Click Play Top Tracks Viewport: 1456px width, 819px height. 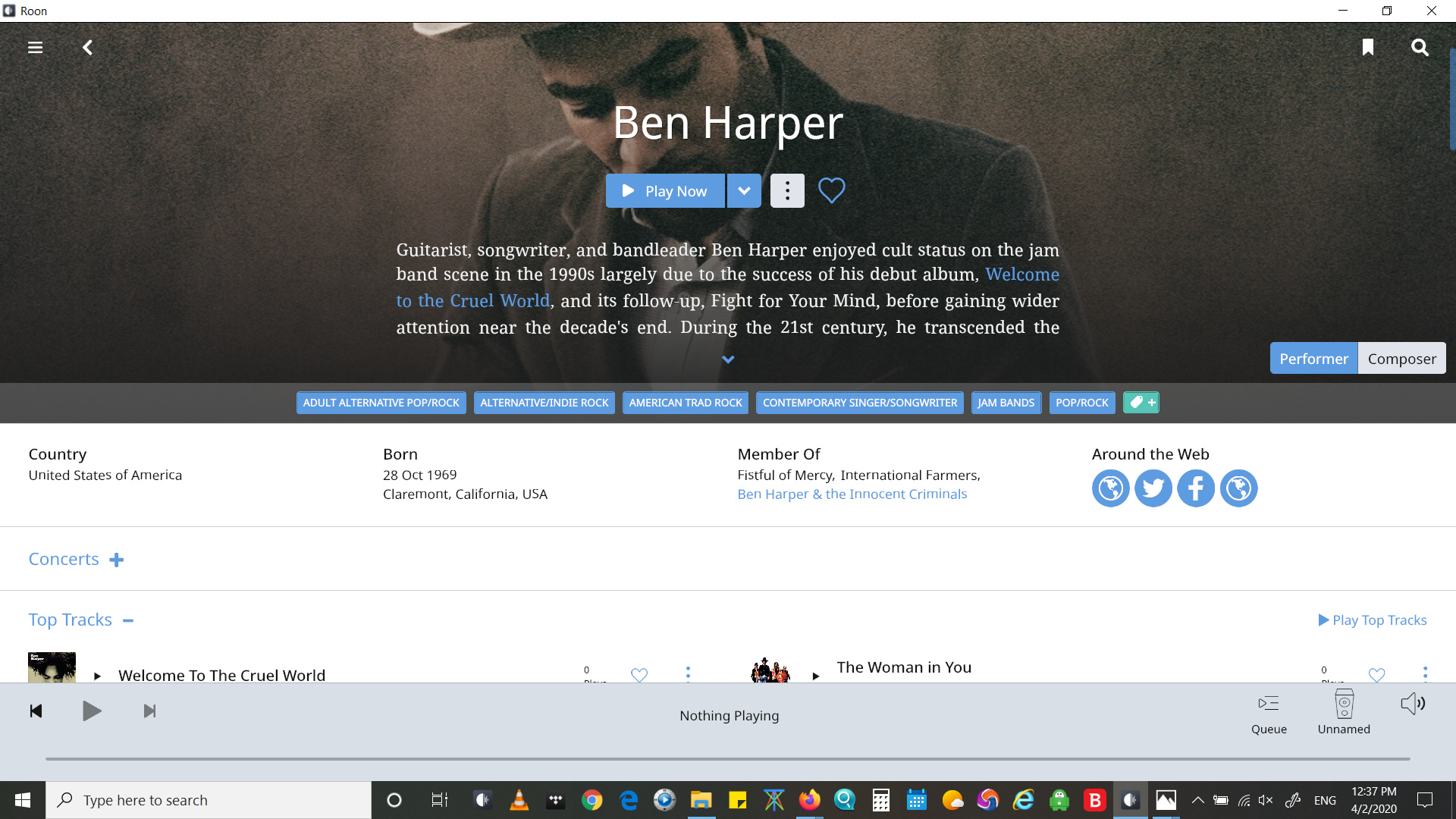click(1373, 620)
